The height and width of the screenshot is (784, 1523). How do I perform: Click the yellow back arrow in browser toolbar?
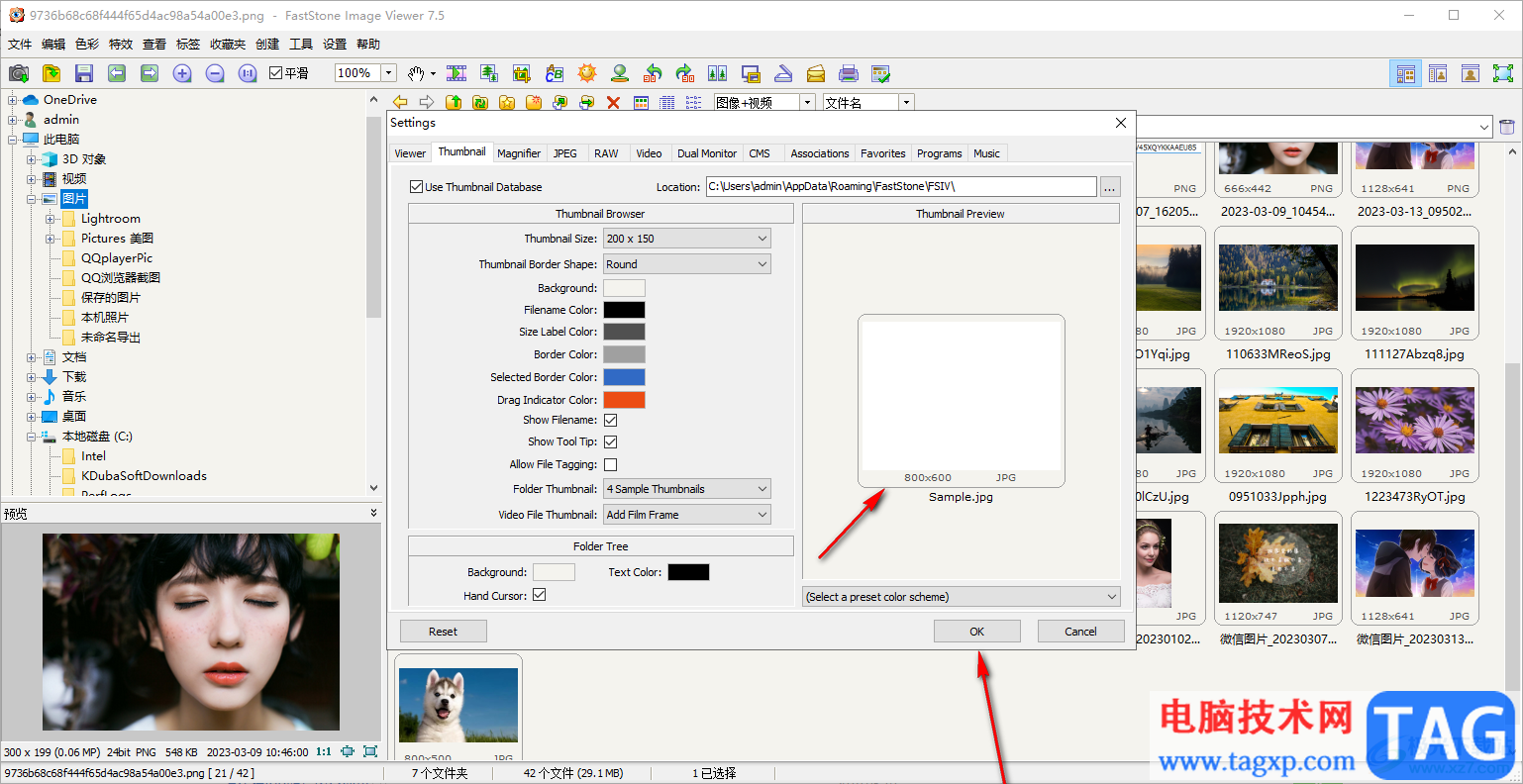pos(400,102)
